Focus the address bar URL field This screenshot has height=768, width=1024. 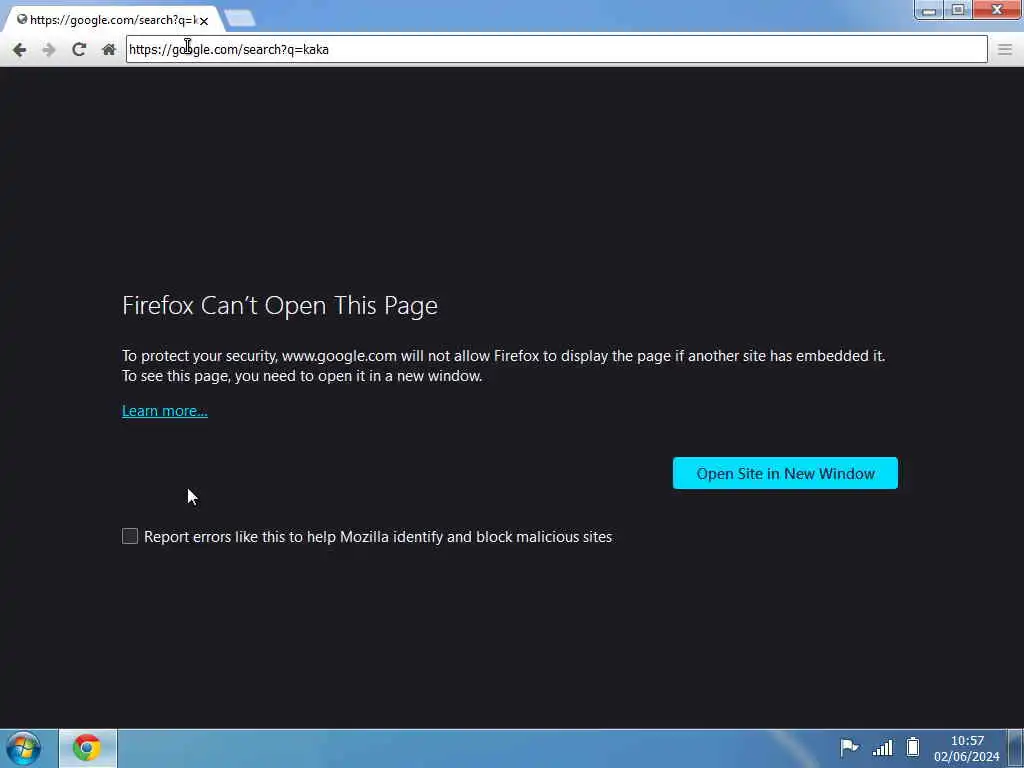pos(556,50)
